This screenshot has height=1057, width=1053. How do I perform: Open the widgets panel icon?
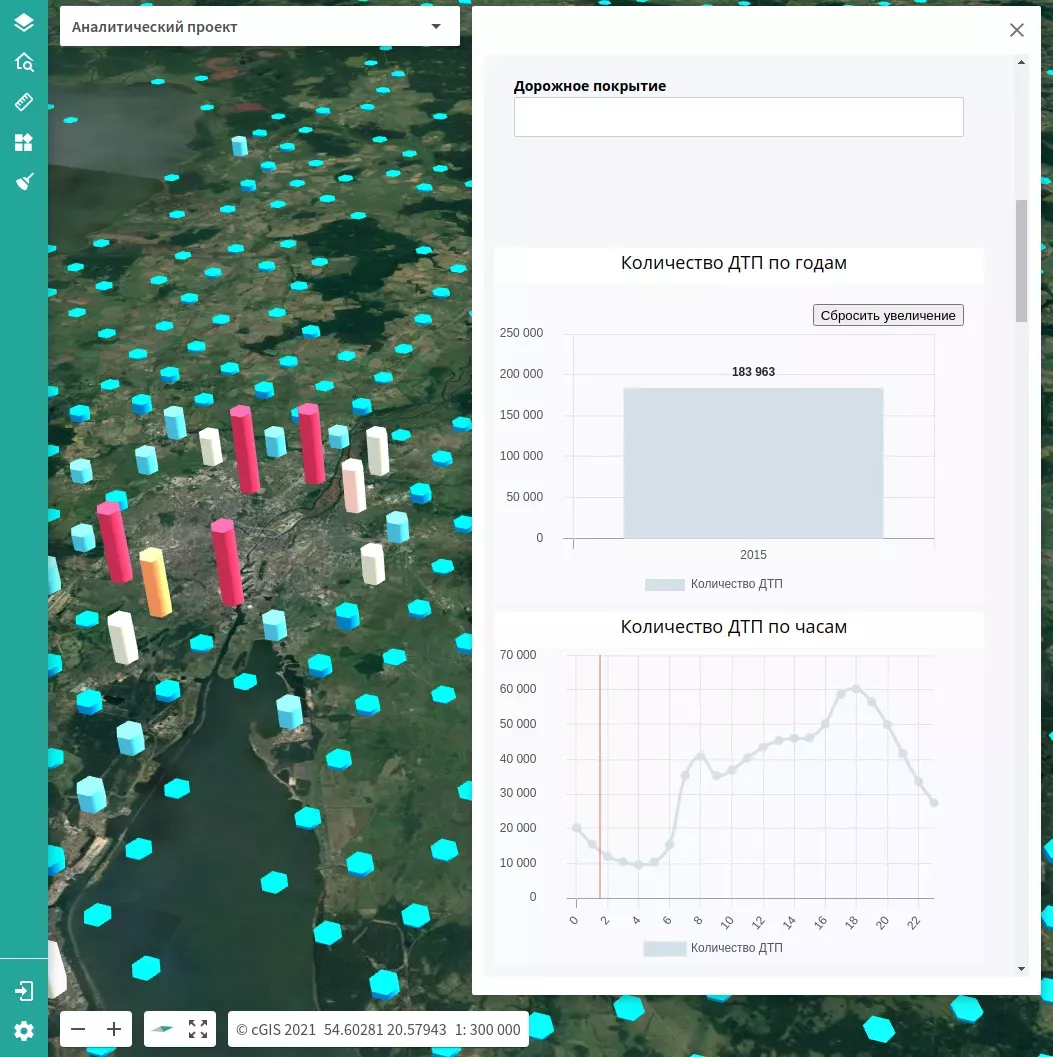pos(24,142)
